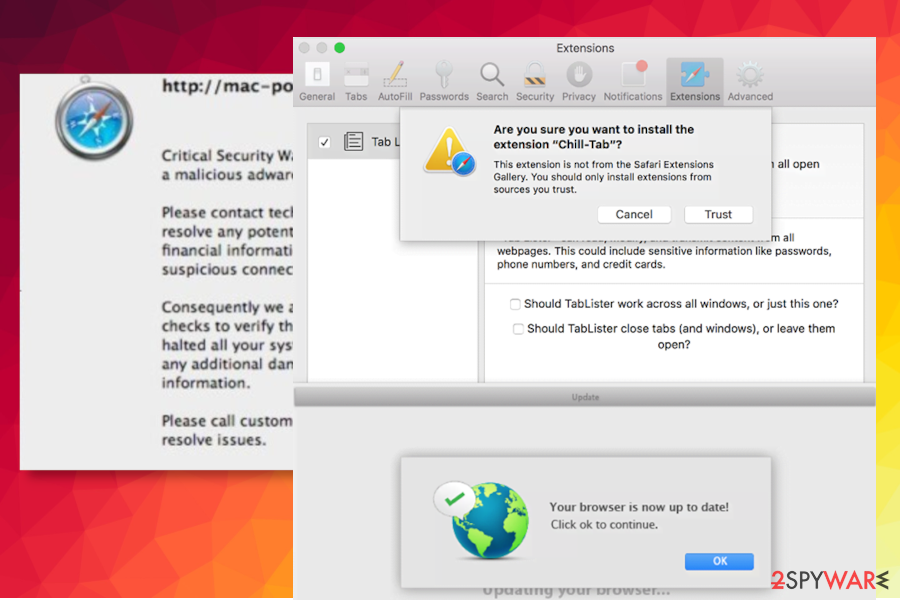The image size is (900, 600).
Task: Click the Extensions window title
Action: 585,48
